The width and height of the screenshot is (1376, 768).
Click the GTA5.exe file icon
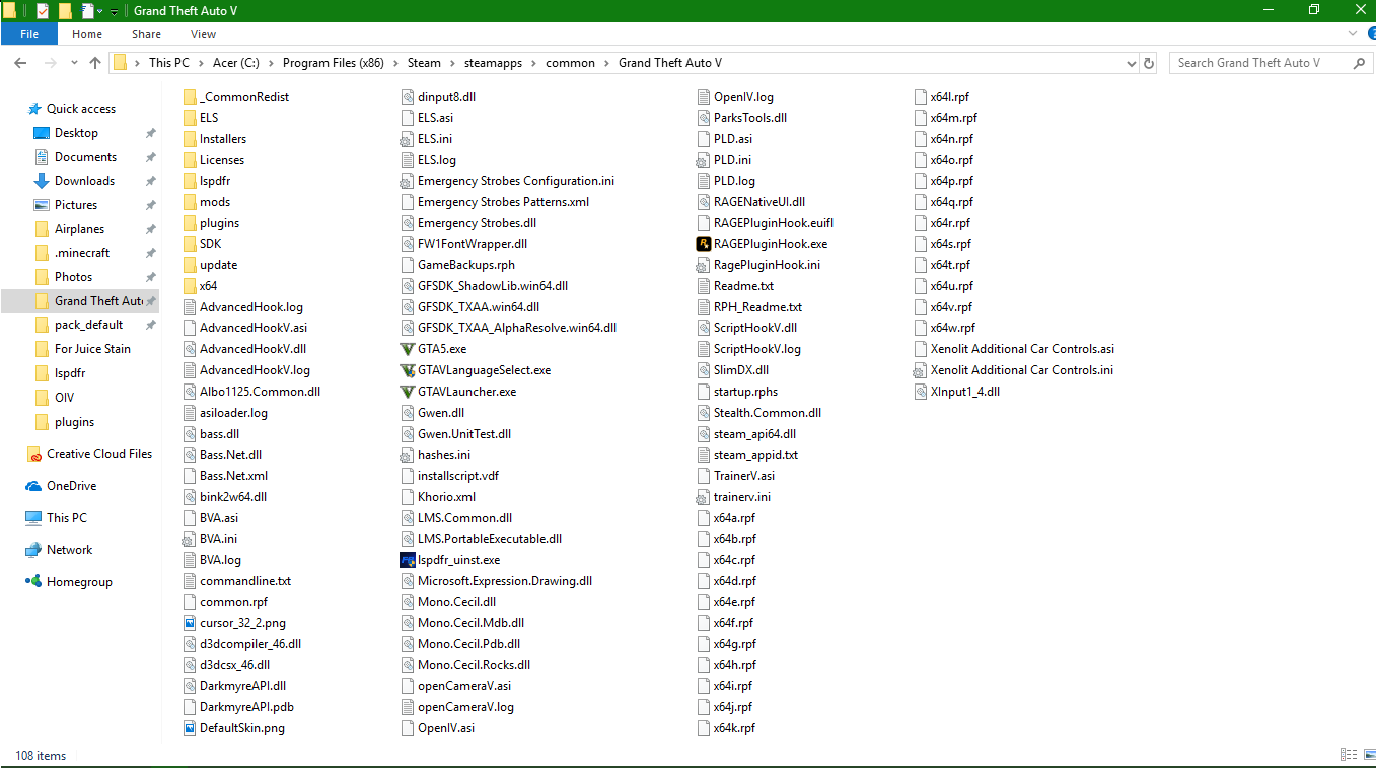pyautogui.click(x=407, y=349)
